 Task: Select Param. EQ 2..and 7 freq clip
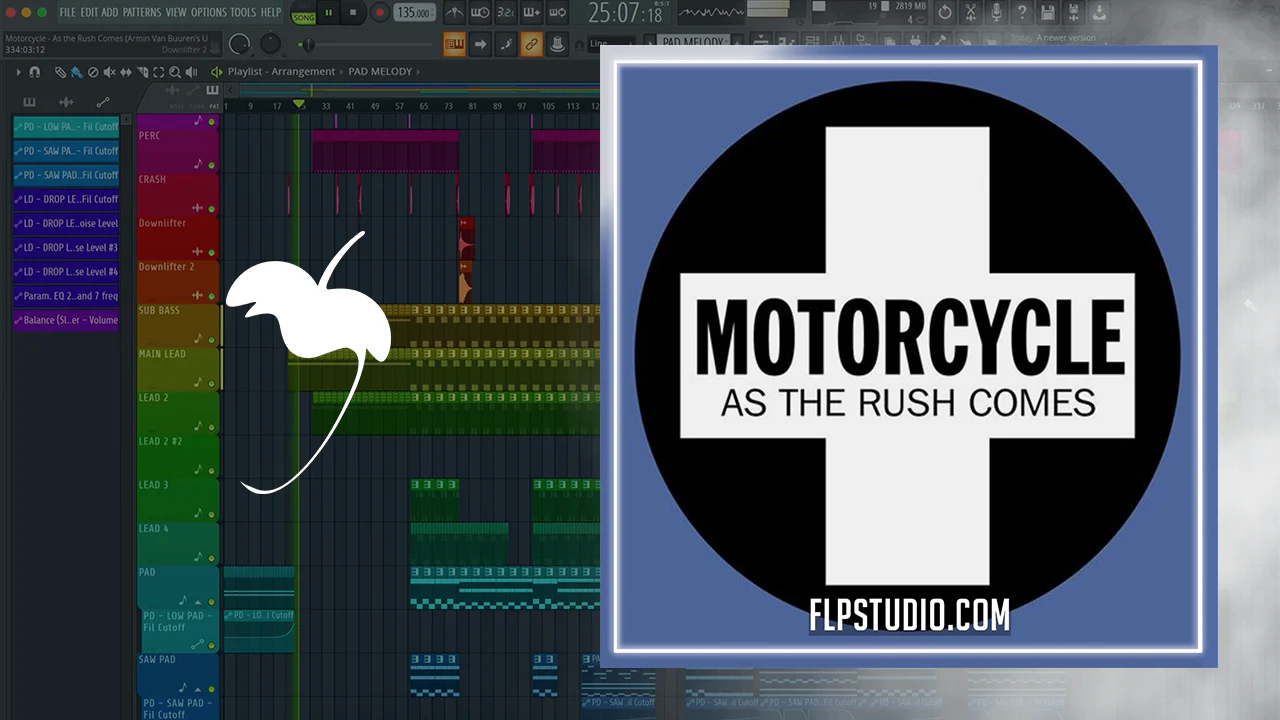pos(66,296)
